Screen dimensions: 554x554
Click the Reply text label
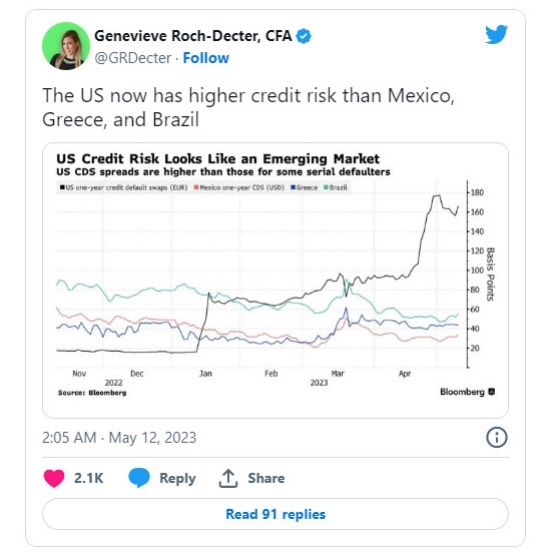point(177,478)
